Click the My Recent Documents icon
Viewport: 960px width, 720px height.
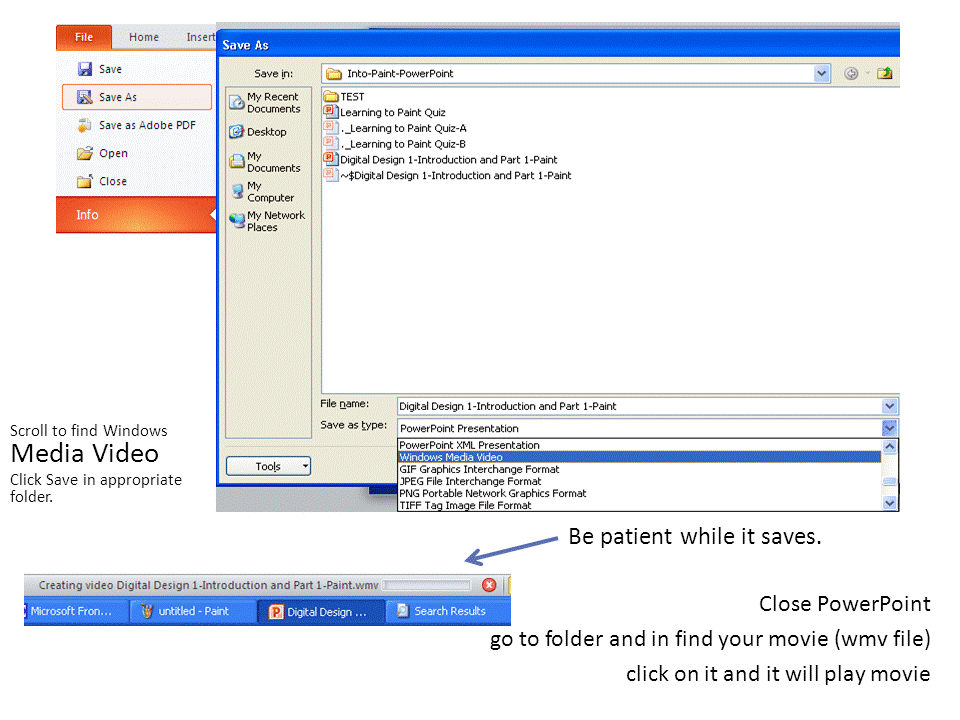(x=236, y=103)
